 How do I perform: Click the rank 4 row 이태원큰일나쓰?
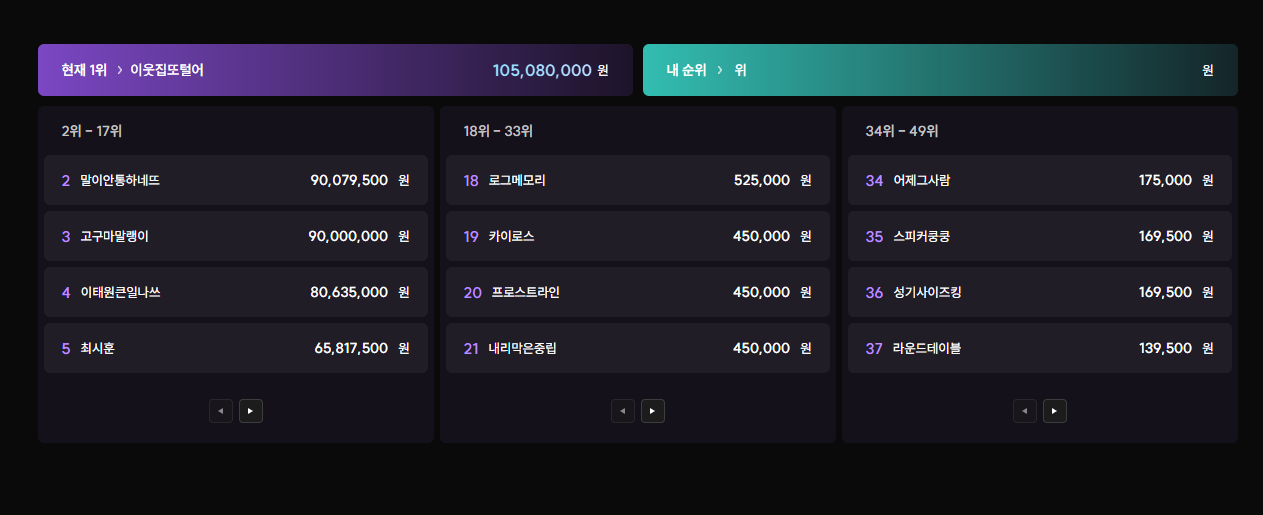pos(236,292)
